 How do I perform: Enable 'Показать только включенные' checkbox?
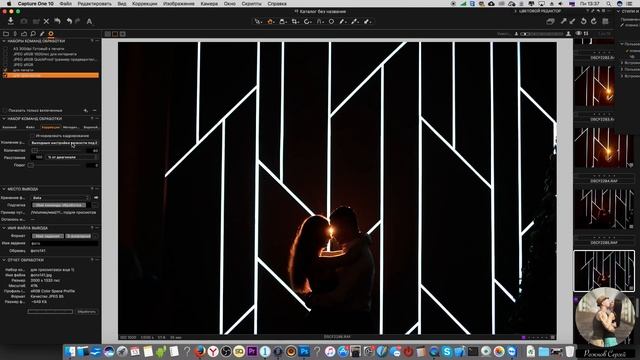pyautogui.click(x=5, y=110)
